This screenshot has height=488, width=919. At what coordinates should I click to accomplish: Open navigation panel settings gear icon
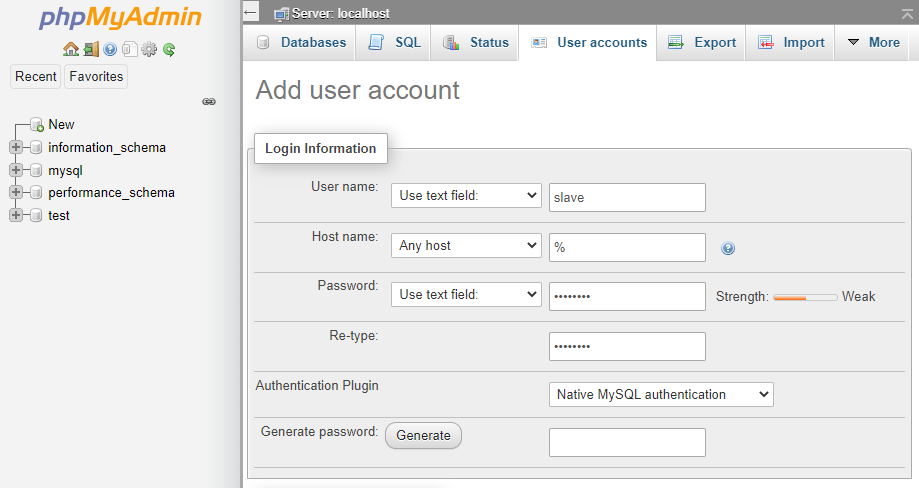click(x=149, y=49)
